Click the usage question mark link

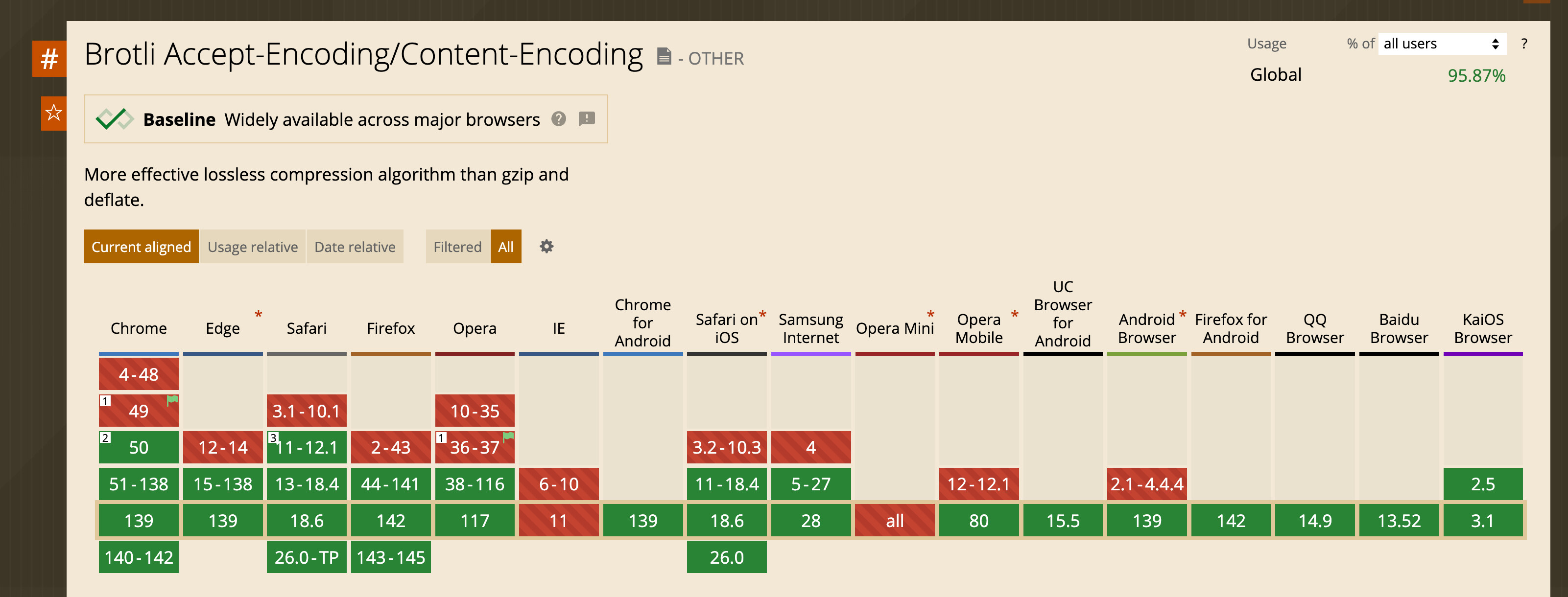click(x=1523, y=44)
